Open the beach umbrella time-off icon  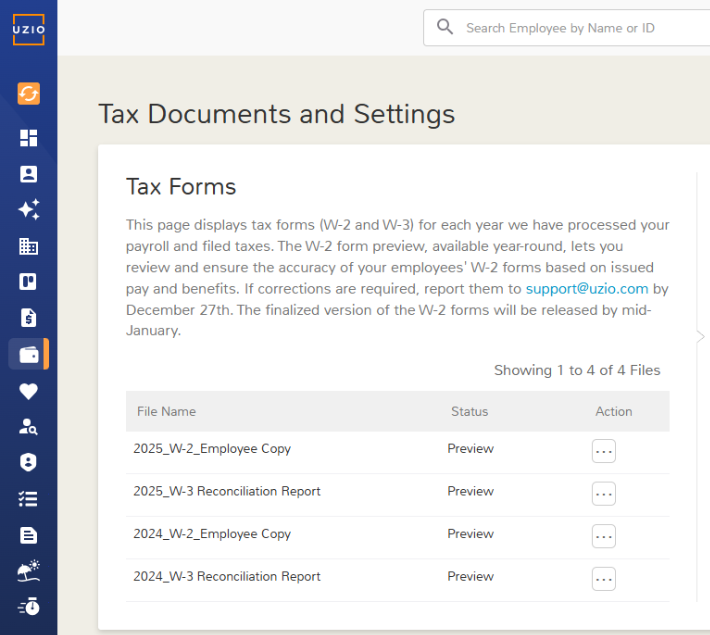tap(29, 571)
